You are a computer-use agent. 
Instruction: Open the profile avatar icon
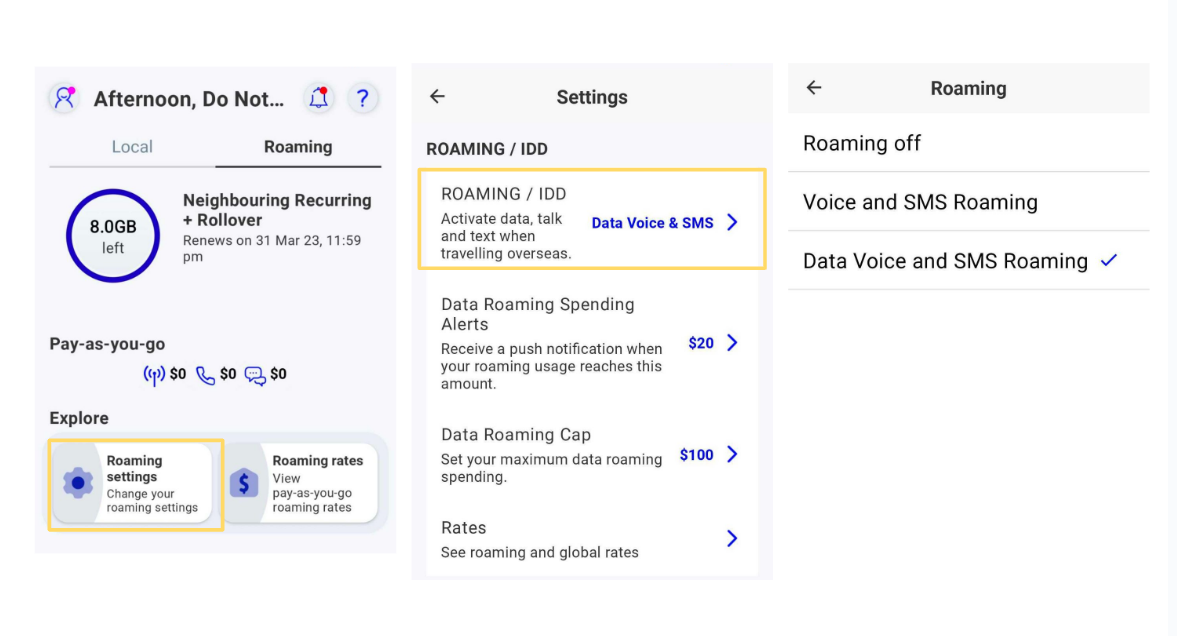64,98
